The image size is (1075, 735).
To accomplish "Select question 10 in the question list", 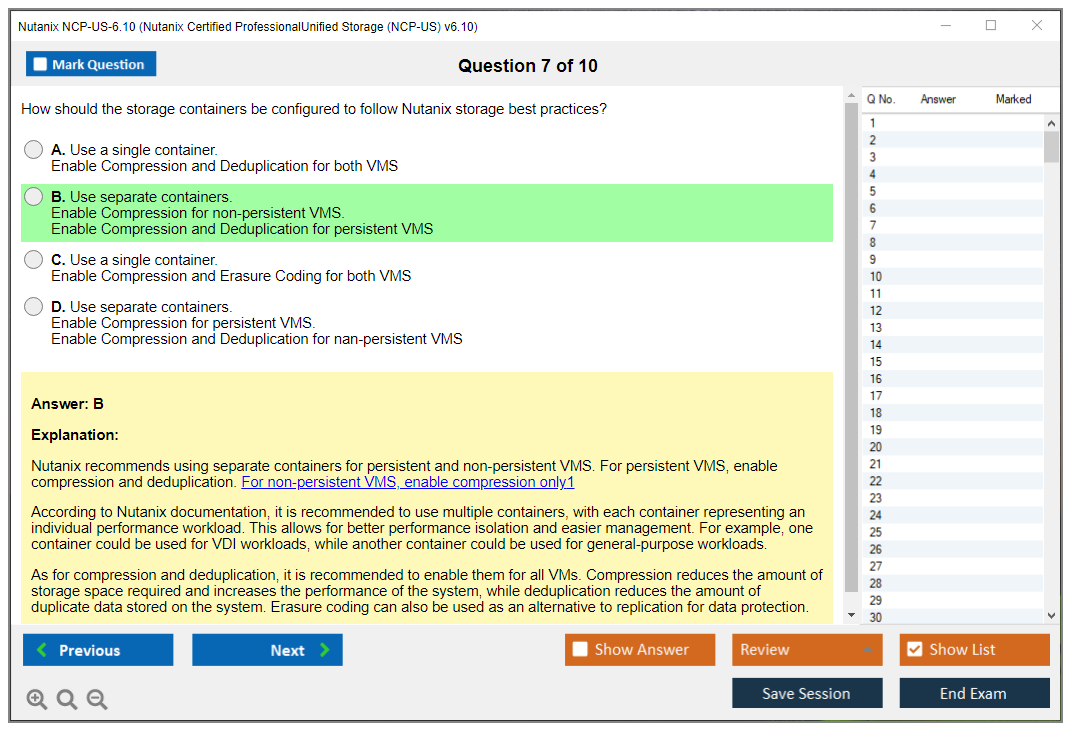I will [x=876, y=276].
